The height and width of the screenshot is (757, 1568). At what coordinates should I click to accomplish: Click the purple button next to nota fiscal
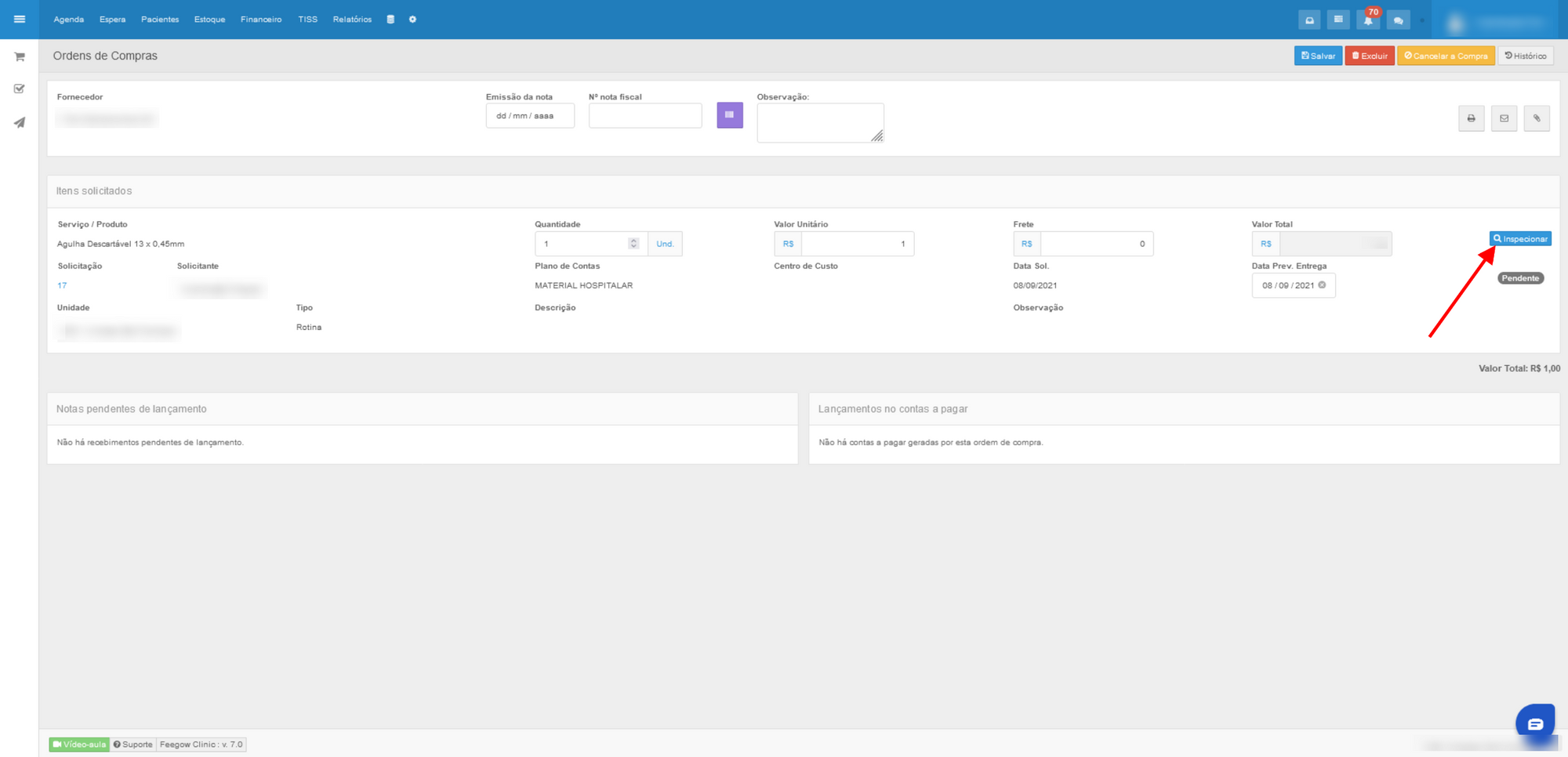click(730, 115)
